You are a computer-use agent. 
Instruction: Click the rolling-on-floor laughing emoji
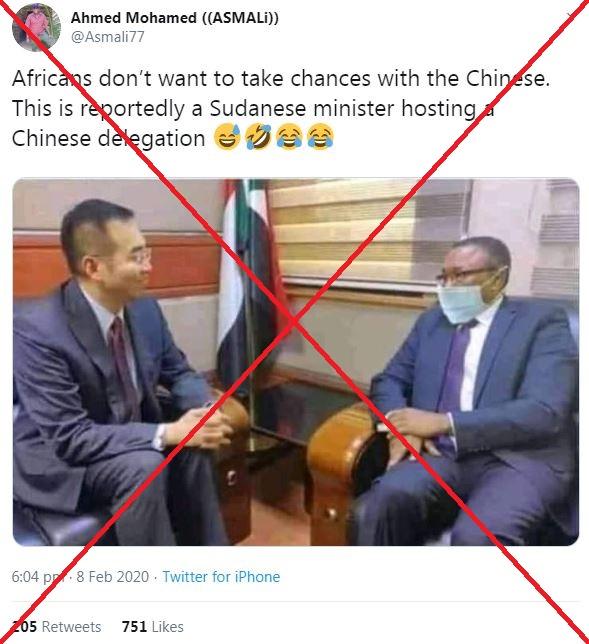pyautogui.click(x=258, y=137)
